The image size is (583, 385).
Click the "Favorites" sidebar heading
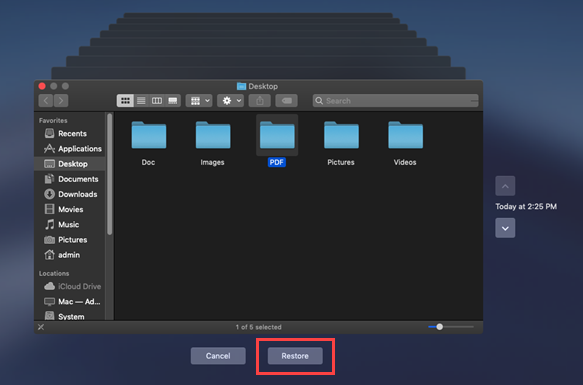point(53,121)
